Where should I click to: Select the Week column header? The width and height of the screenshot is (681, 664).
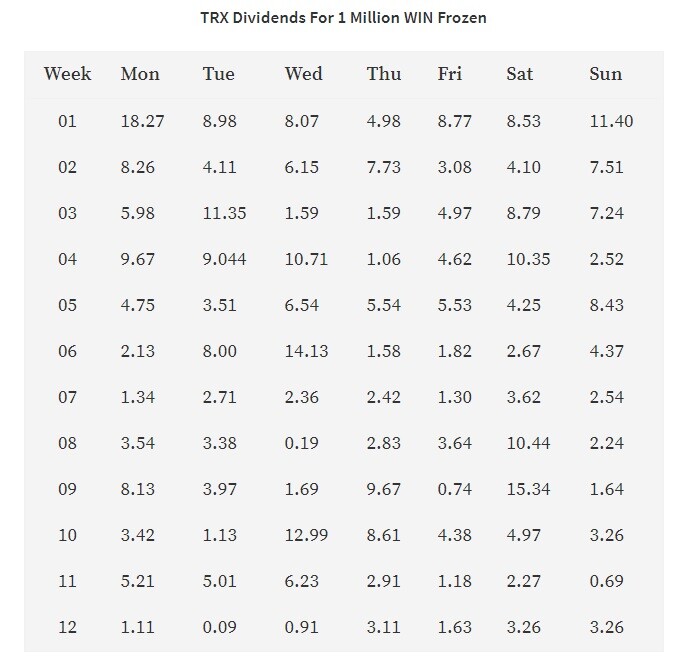(67, 73)
